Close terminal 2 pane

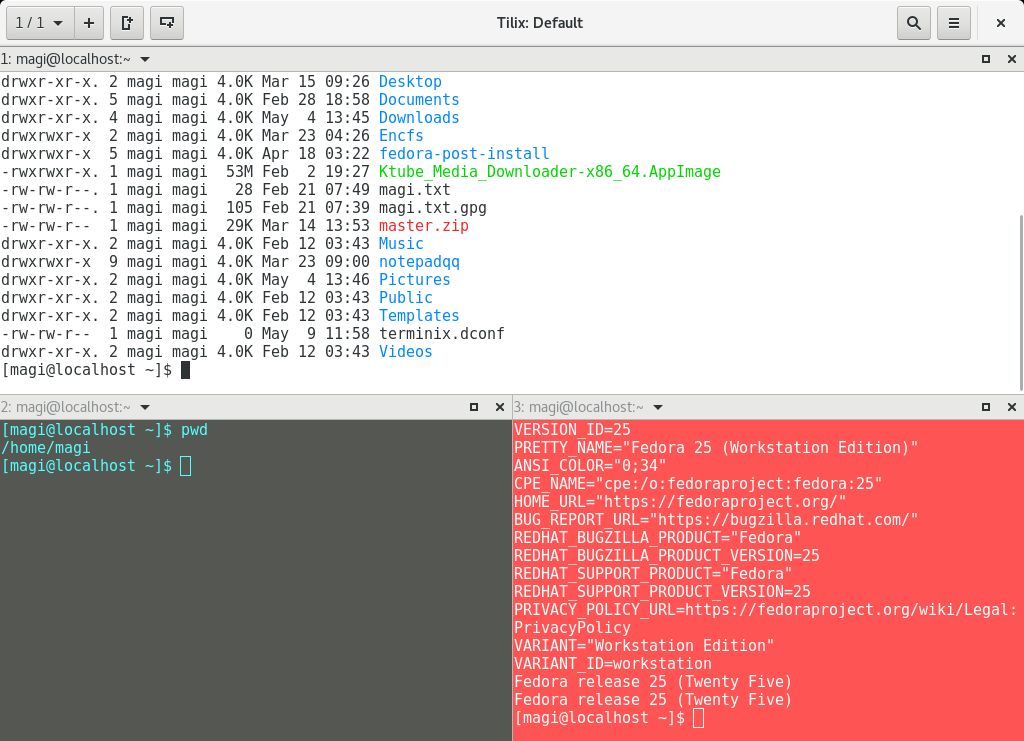(x=500, y=407)
